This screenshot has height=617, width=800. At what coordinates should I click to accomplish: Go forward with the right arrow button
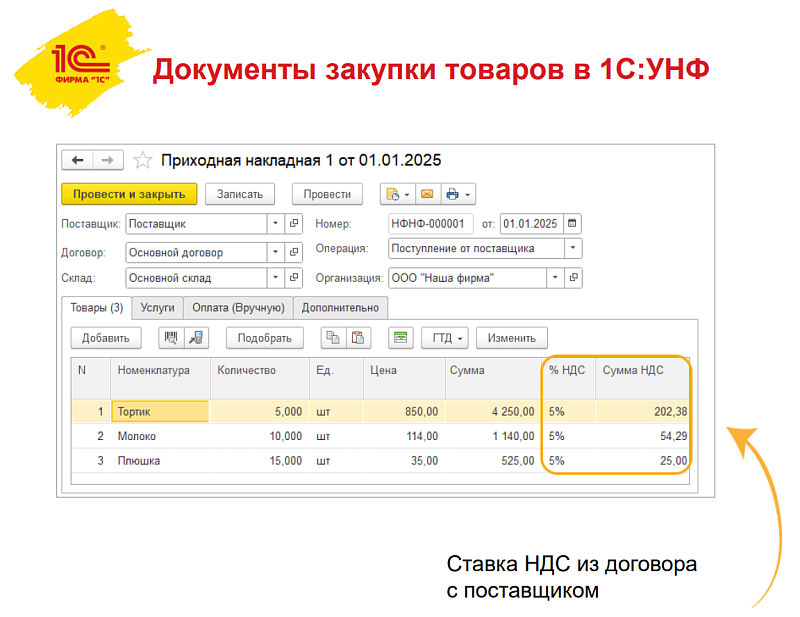pyautogui.click(x=108, y=160)
